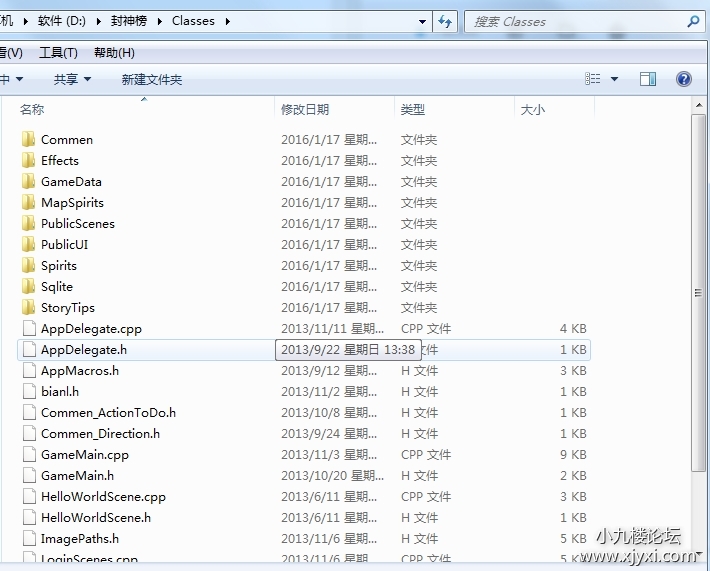Screen dimensions: 710x571
Task: Click in the 搜索 Classes search field
Action: pos(575,21)
